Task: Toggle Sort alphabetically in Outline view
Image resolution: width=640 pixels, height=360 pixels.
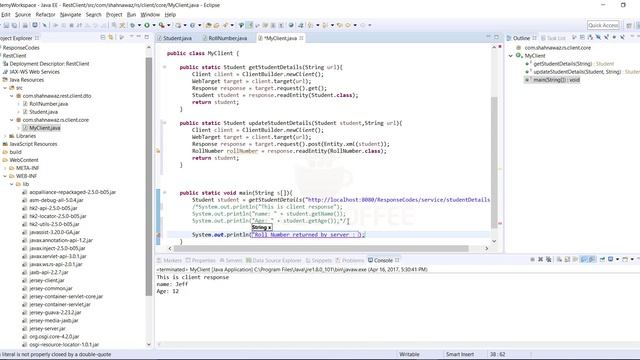Action: click(x=590, y=38)
